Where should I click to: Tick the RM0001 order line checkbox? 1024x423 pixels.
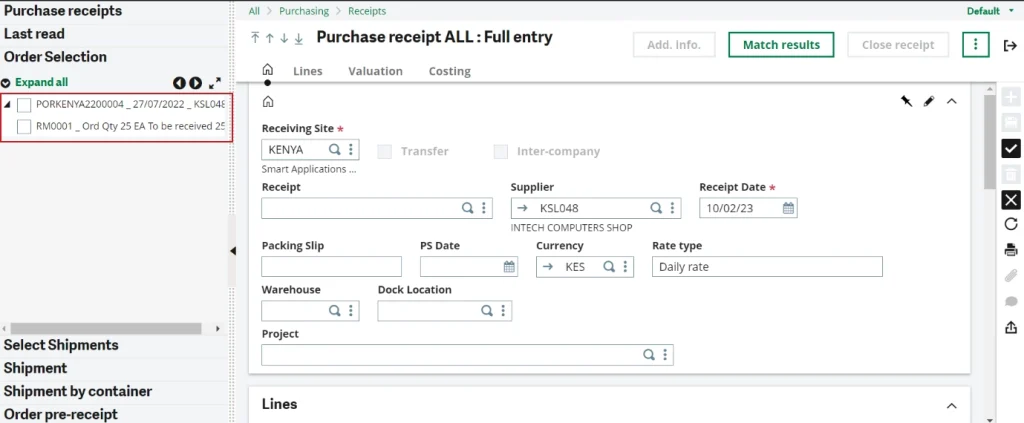point(24,127)
